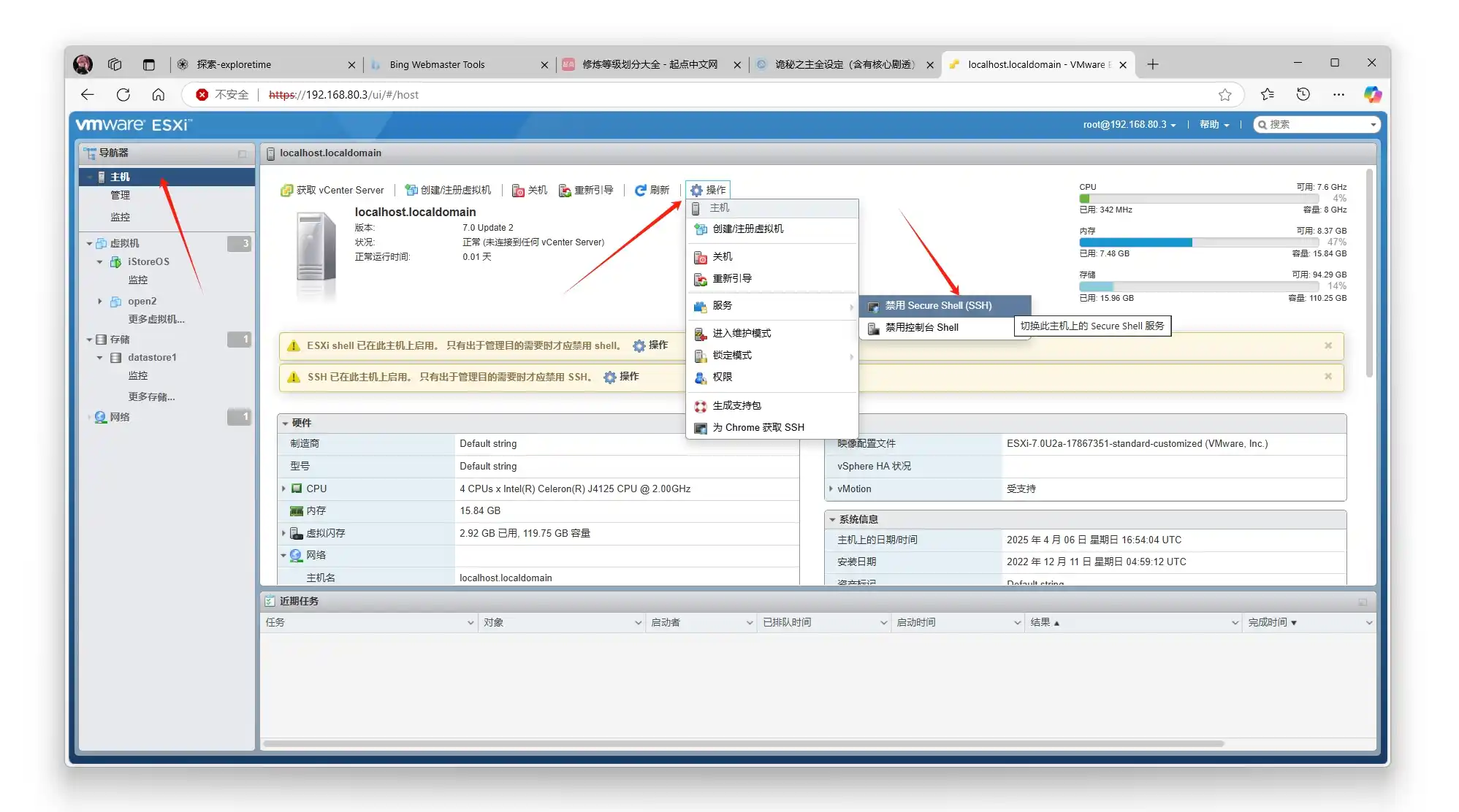Select 禁用 Secure Shell (SSH) option
The image size is (1459, 812).
point(945,305)
